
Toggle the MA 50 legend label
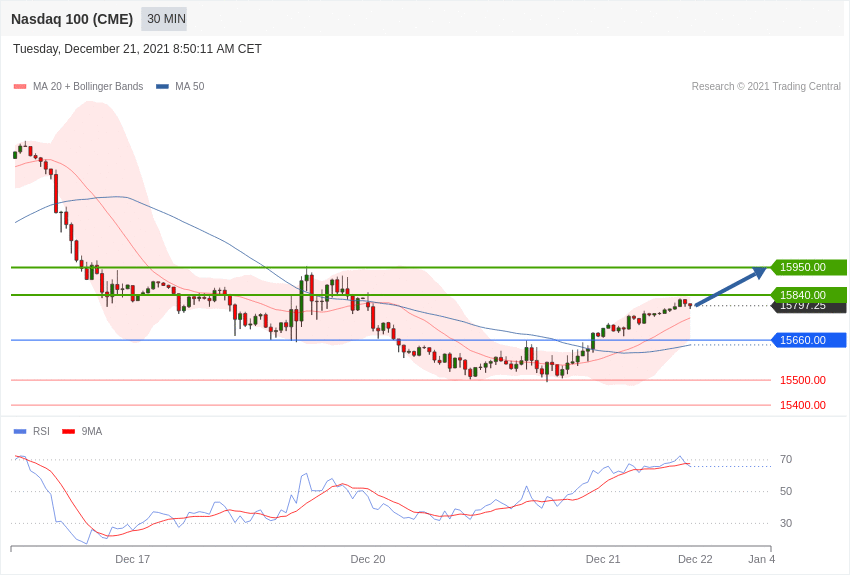coord(189,87)
